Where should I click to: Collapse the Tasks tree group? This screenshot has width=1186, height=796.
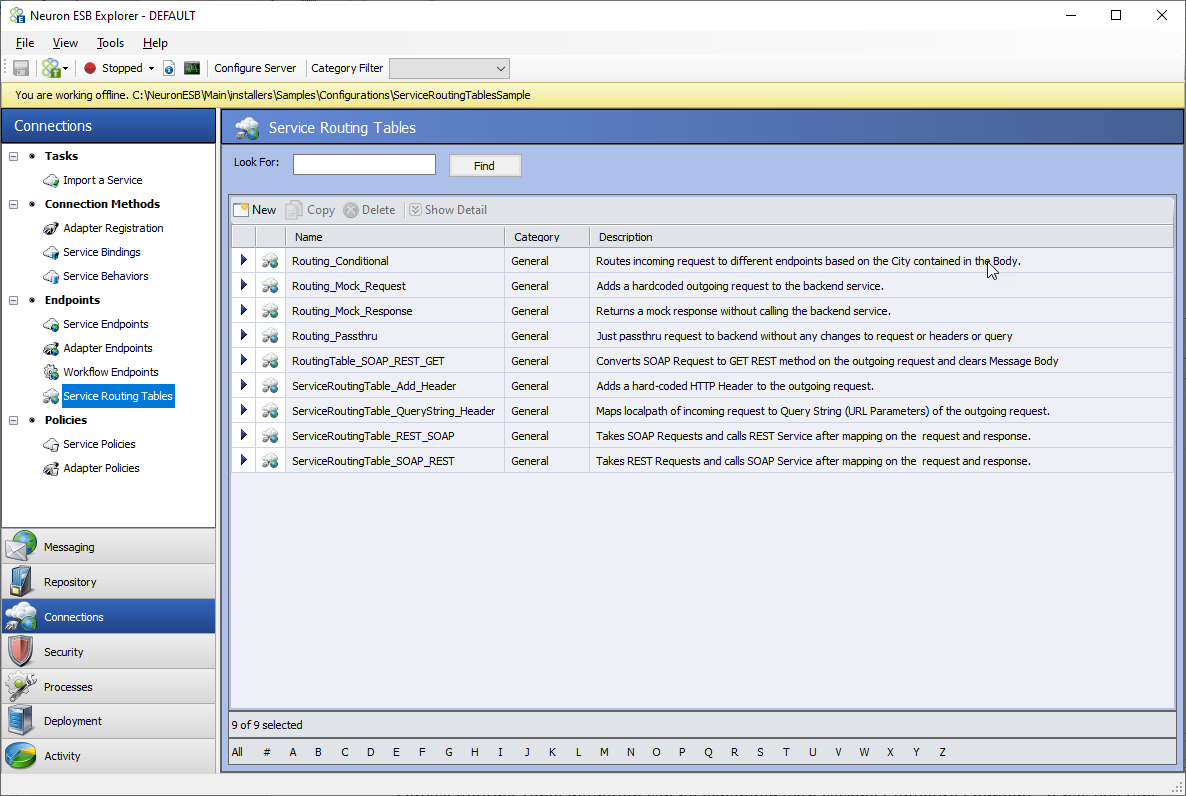click(x=14, y=156)
